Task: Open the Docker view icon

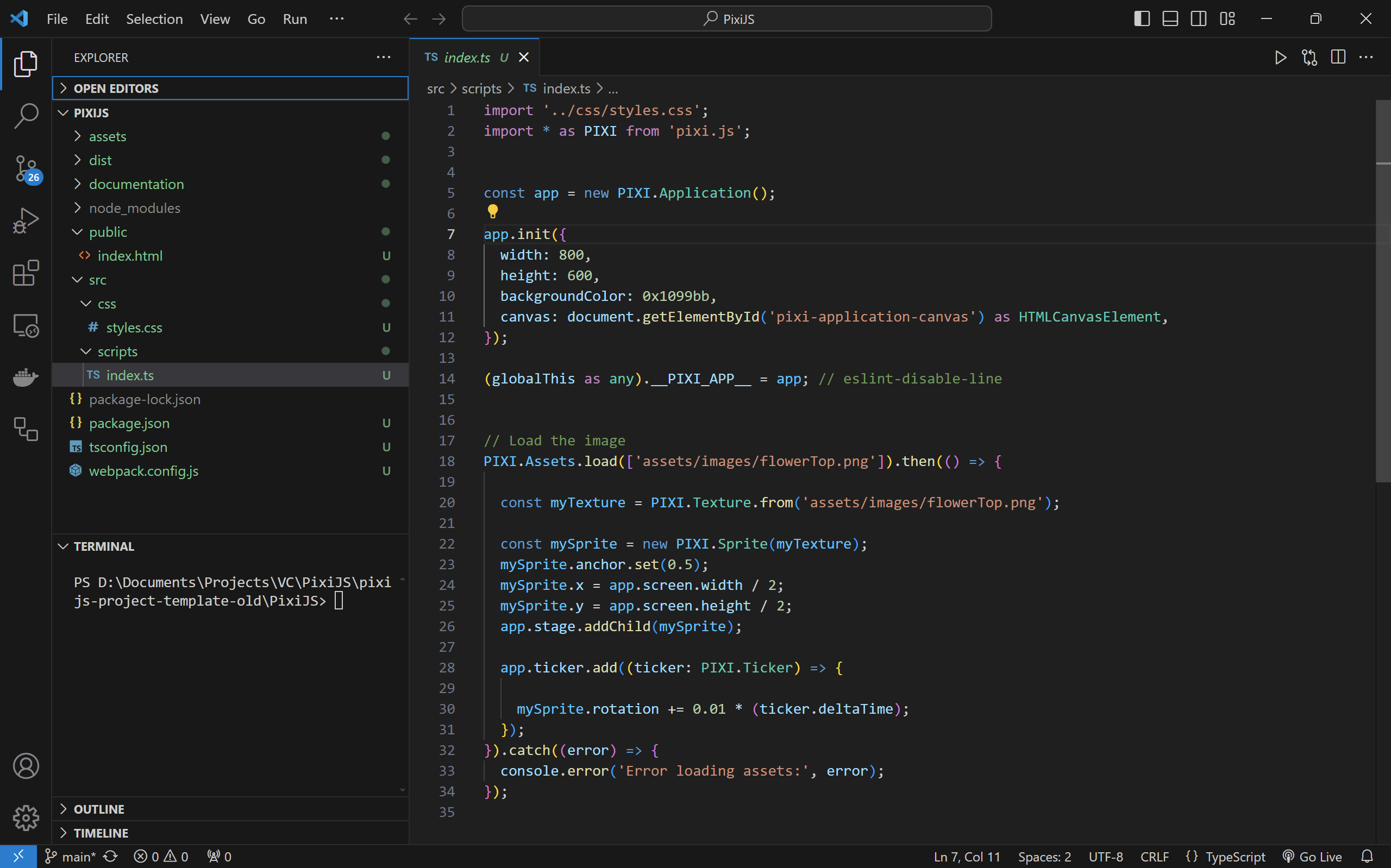Action: coord(26,377)
